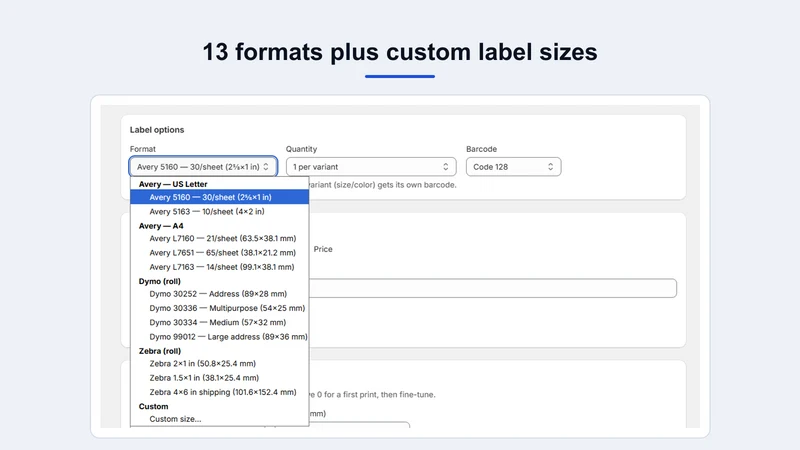
Task: Click the Price label text
Action: tap(323, 249)
